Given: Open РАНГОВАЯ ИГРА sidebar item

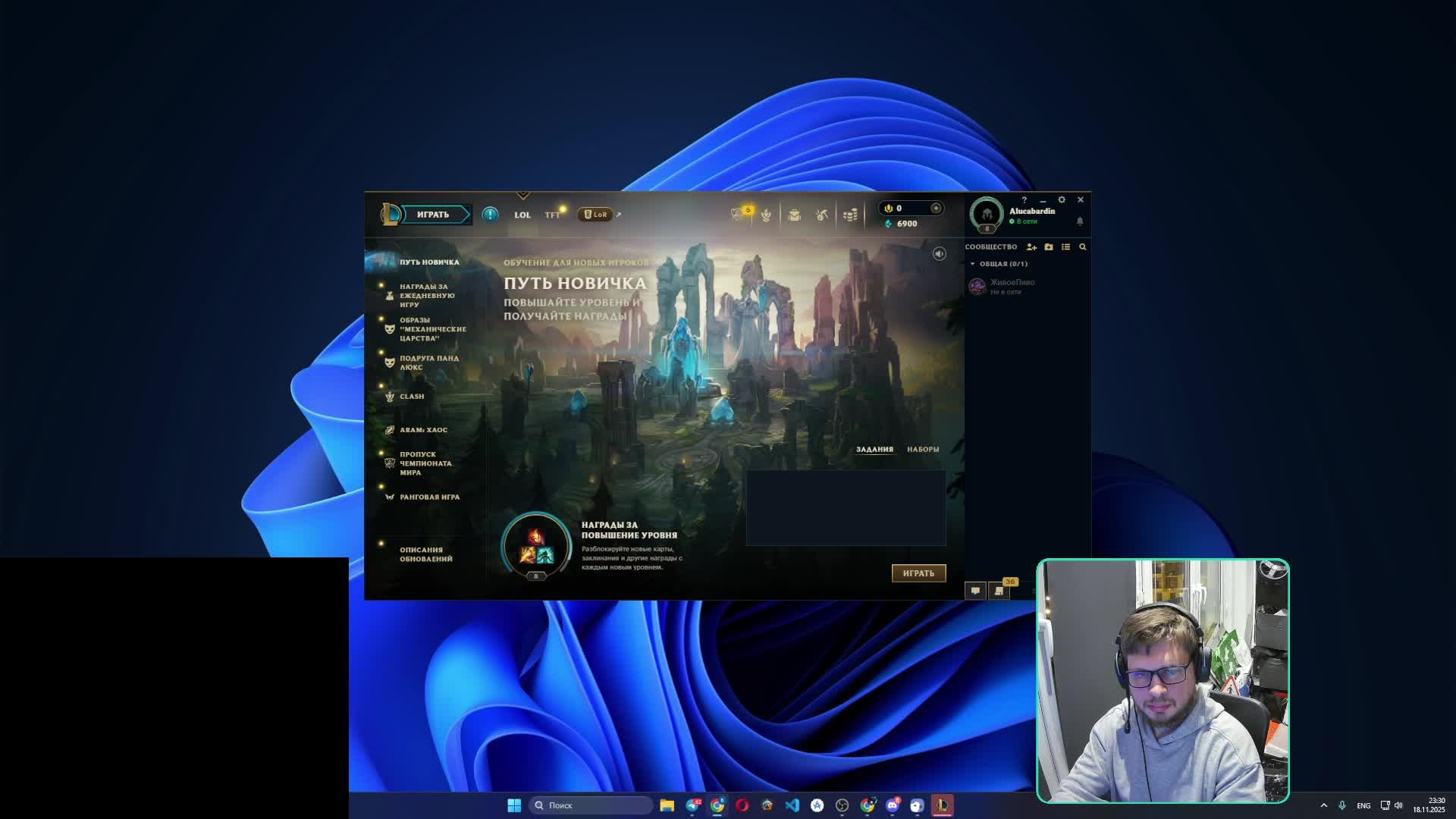Looking at the screenshot, I should [429, 497].
